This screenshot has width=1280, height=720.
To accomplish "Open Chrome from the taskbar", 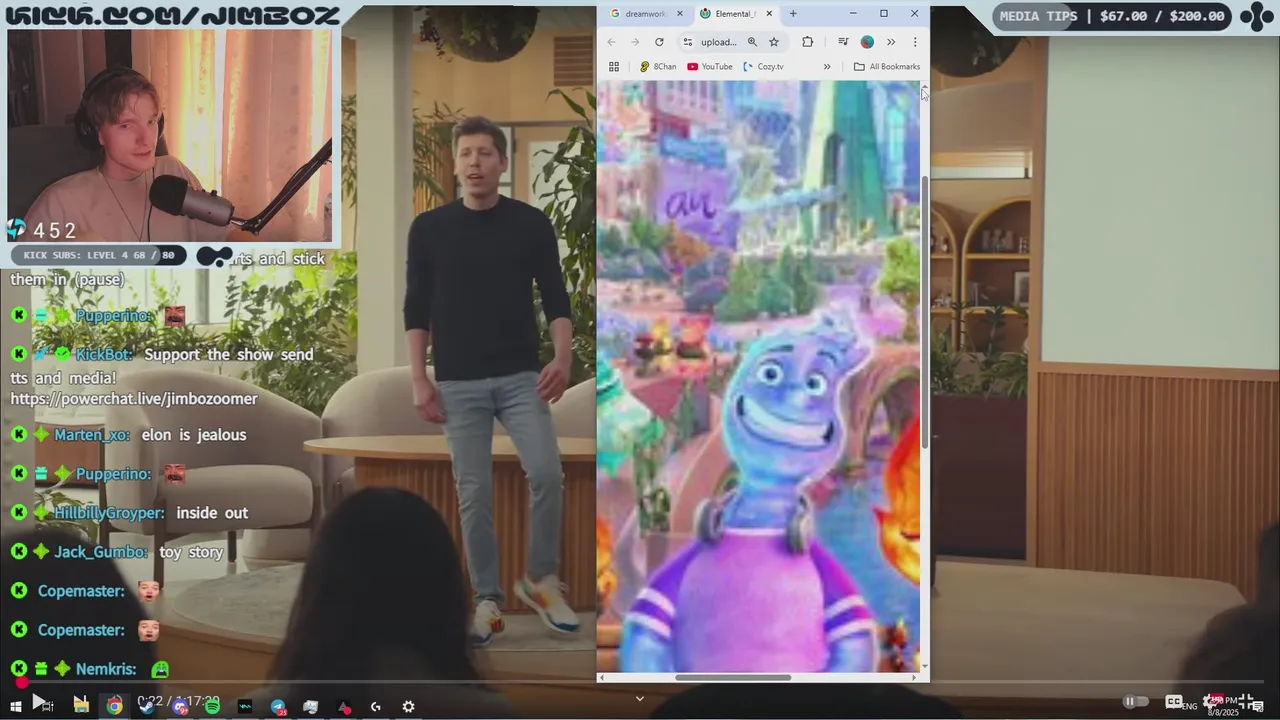I will pyautogui.click(x=114, y=706).
